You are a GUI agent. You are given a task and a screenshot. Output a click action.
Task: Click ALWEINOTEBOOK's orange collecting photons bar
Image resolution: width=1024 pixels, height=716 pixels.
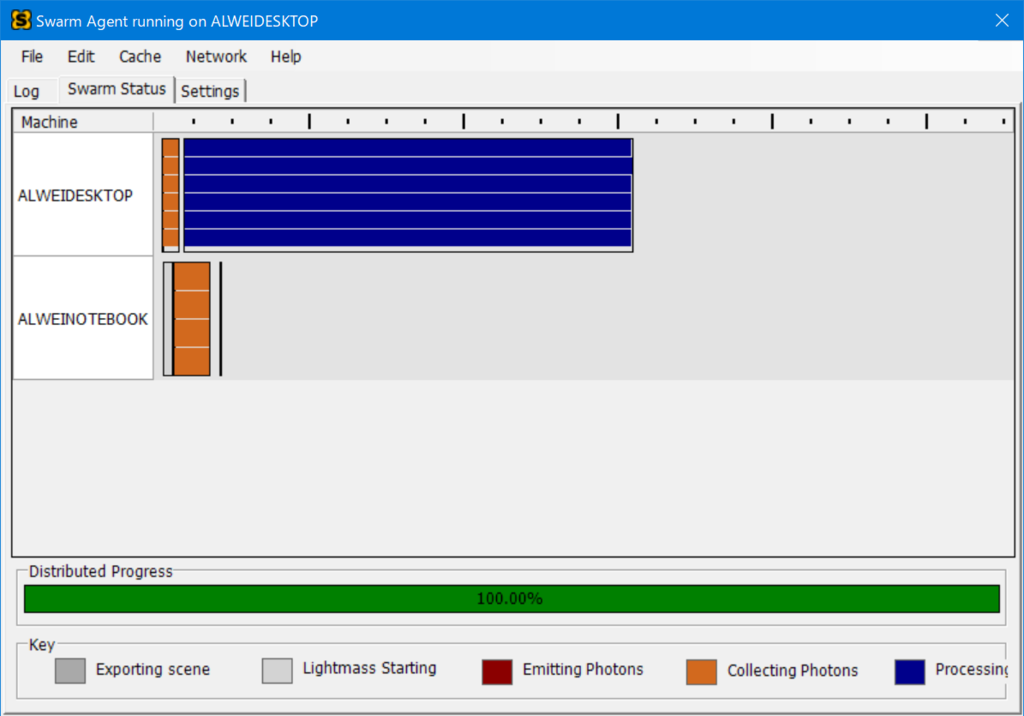192,319
